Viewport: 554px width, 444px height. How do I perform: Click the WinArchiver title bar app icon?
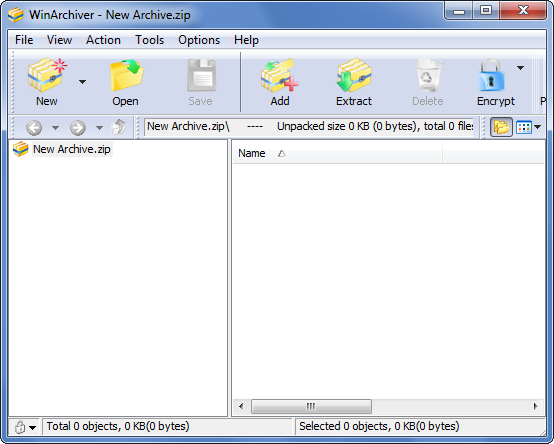coord(16,14)
